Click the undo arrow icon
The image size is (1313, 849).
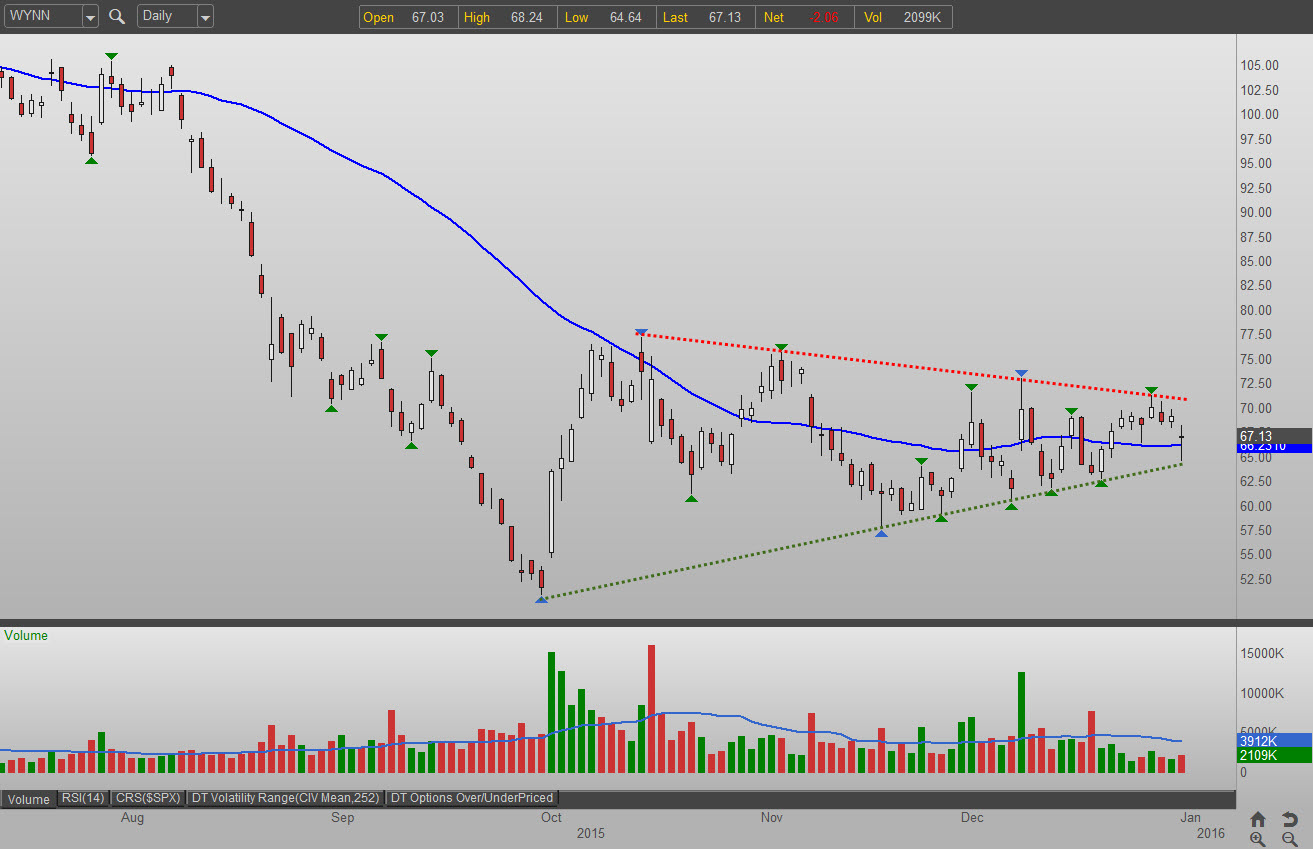[1290, 819]
